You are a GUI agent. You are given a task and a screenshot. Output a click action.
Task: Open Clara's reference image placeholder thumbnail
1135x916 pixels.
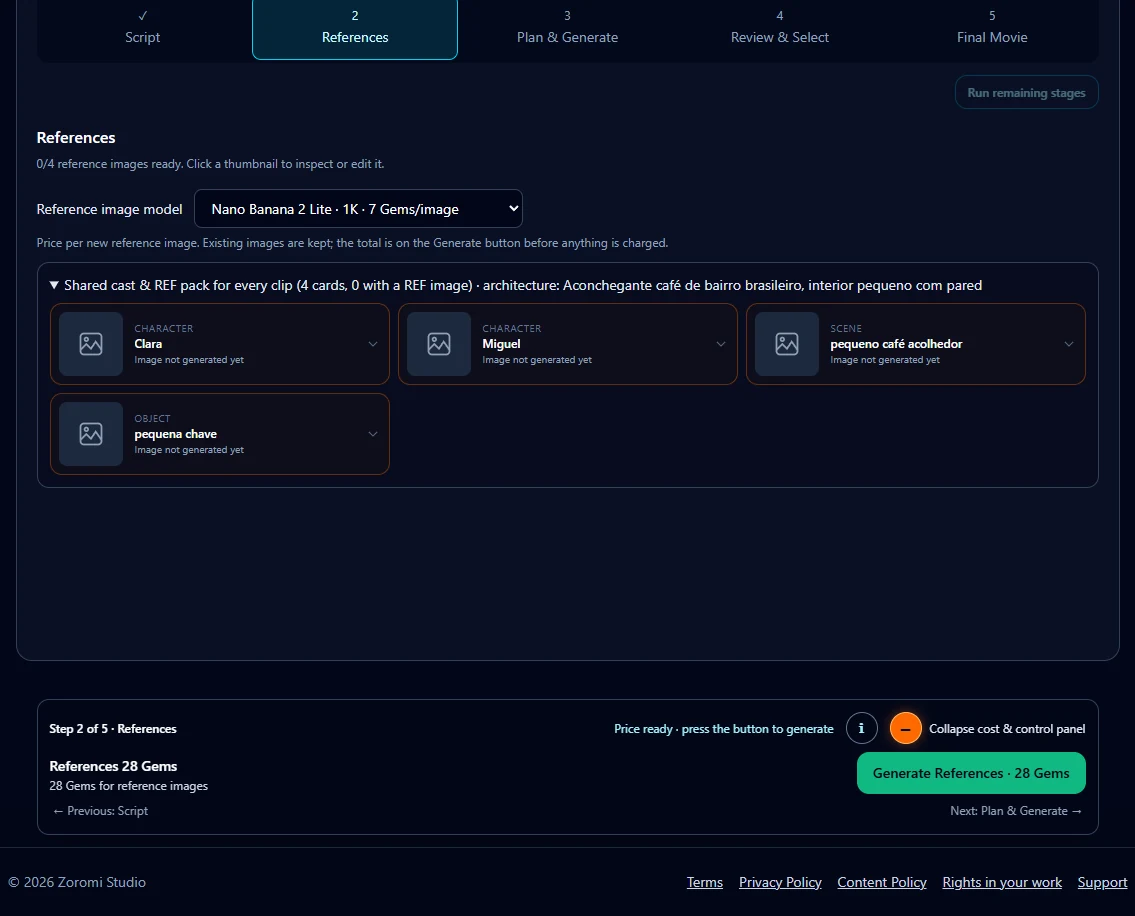point(90,344)
